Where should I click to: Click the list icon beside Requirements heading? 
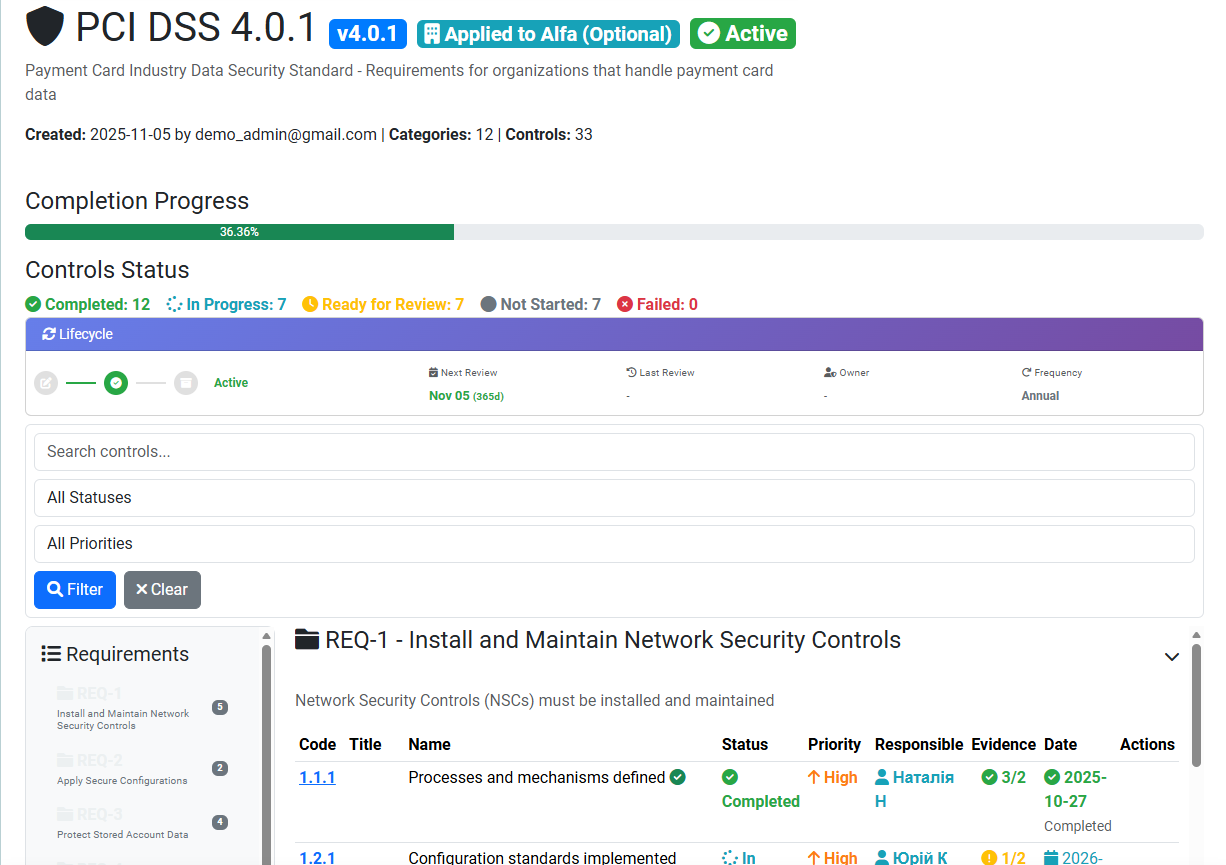(51, 654)
